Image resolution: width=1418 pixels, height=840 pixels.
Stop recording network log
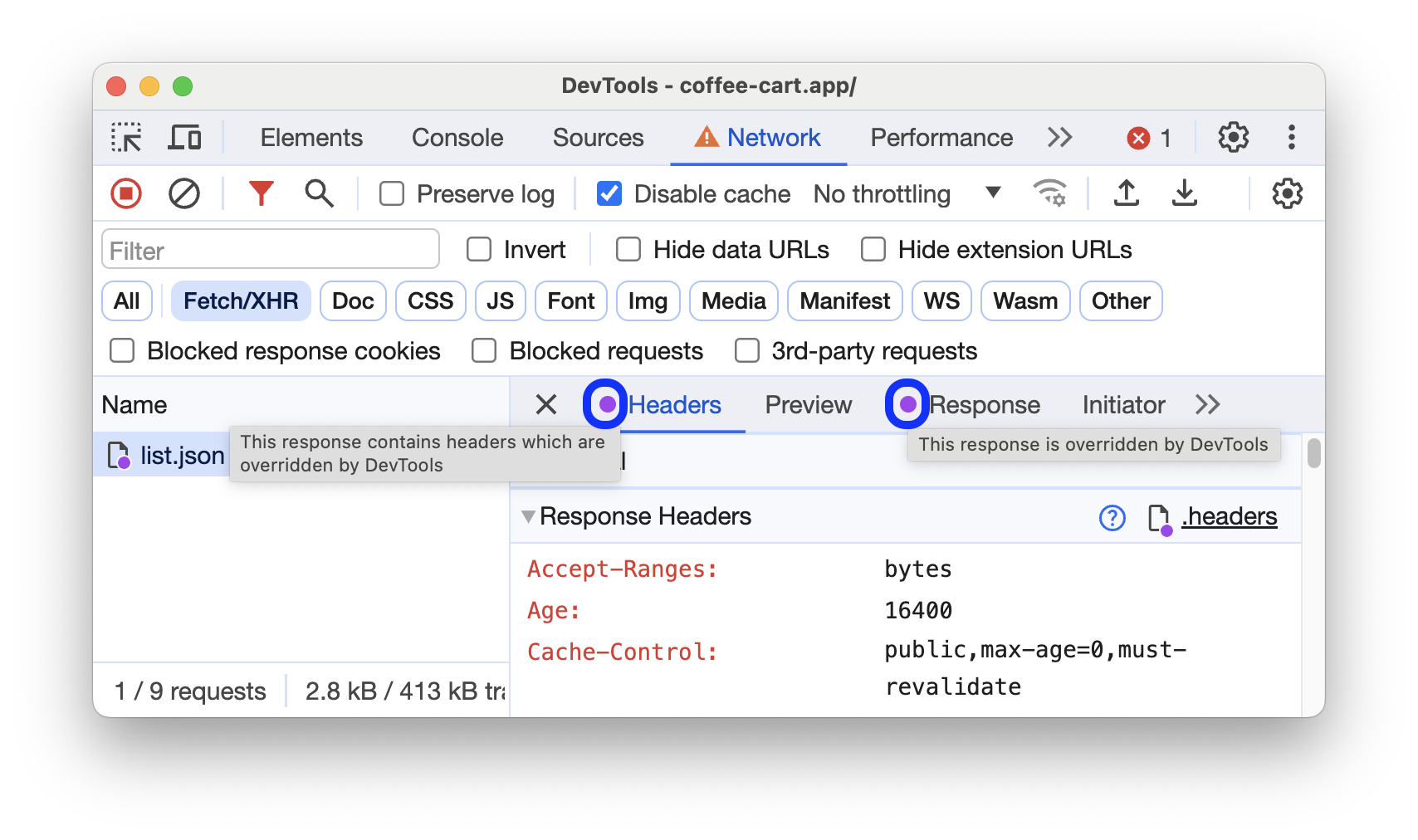coord(125,193)
